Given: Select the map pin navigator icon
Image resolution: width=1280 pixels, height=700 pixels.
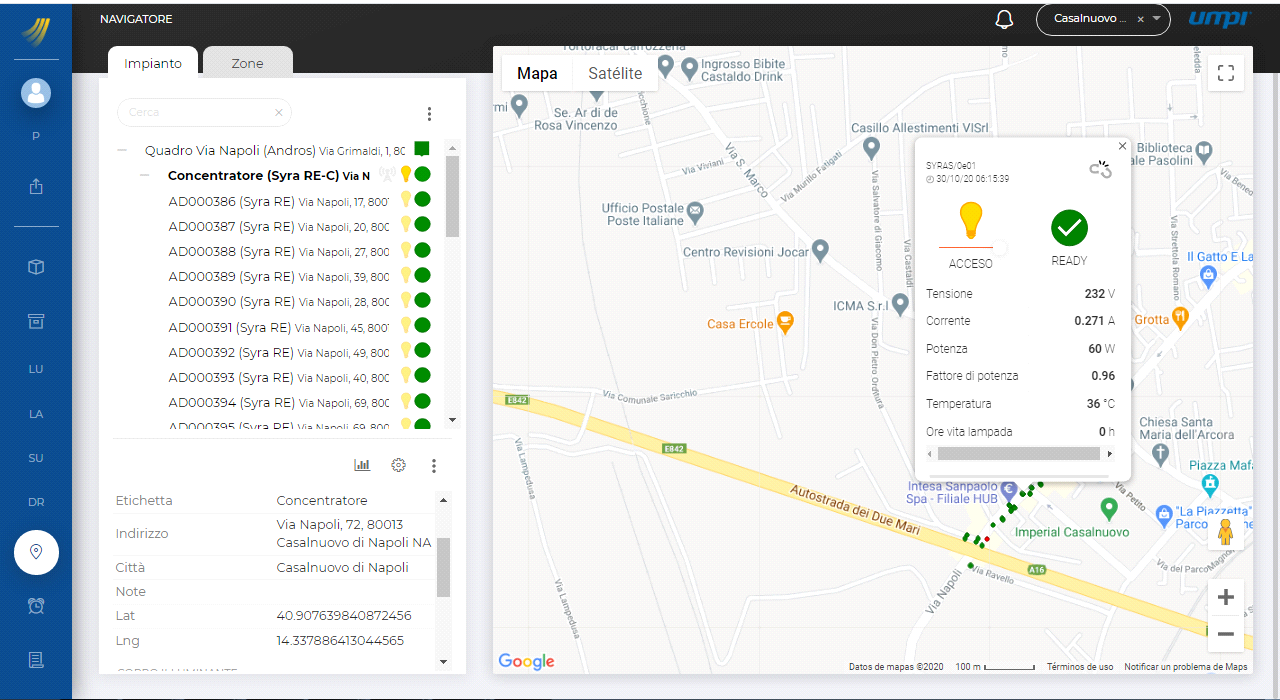Looking at the screenshot, I should tap(36, 552).
